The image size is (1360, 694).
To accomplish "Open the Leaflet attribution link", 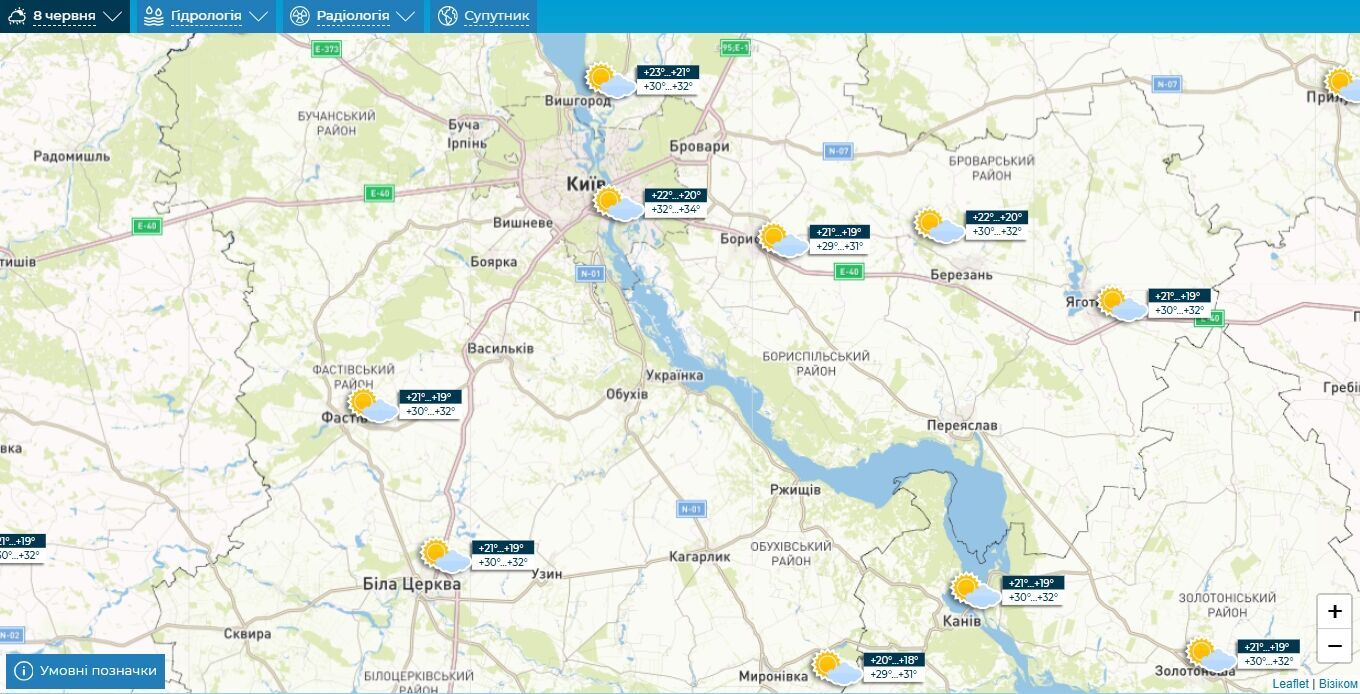I will pos(1290,684).
